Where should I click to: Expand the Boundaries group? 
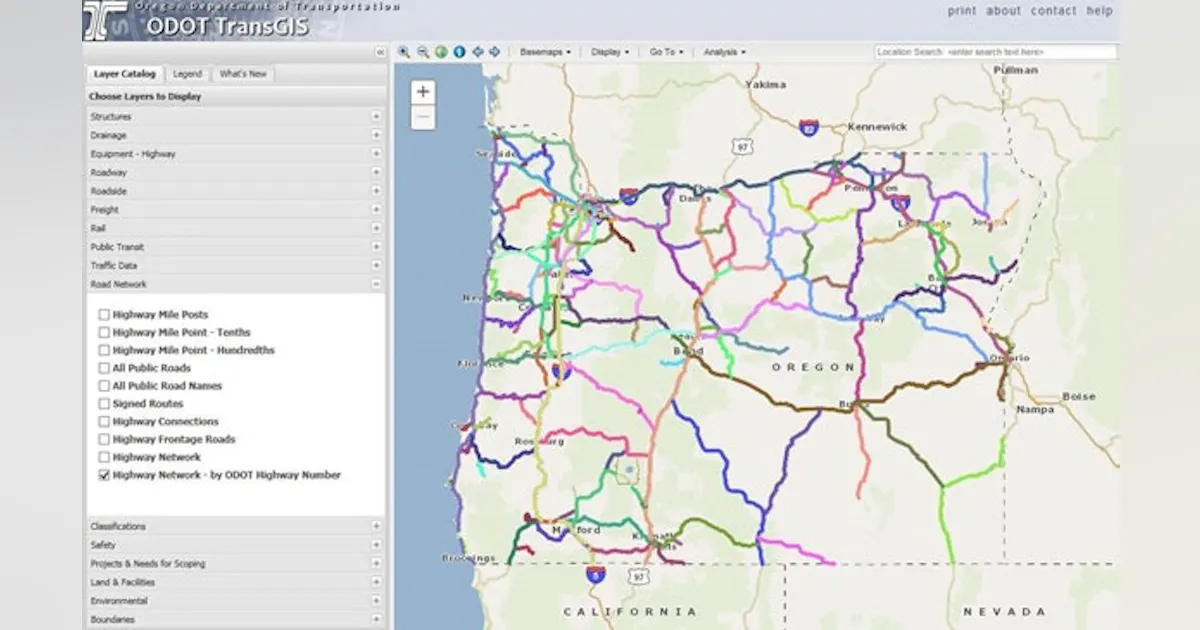click(376, 619)
